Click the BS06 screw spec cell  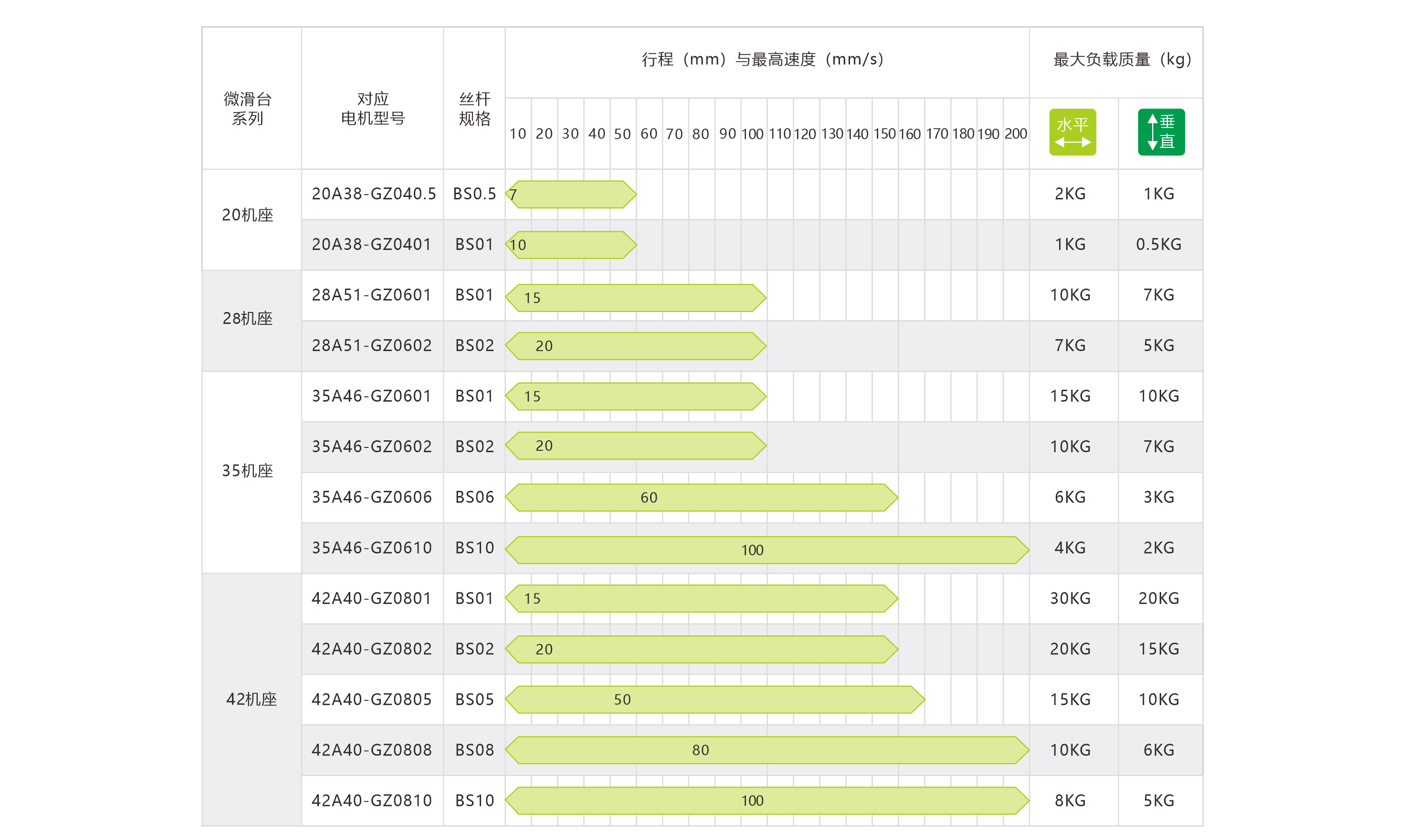(474, 497)
